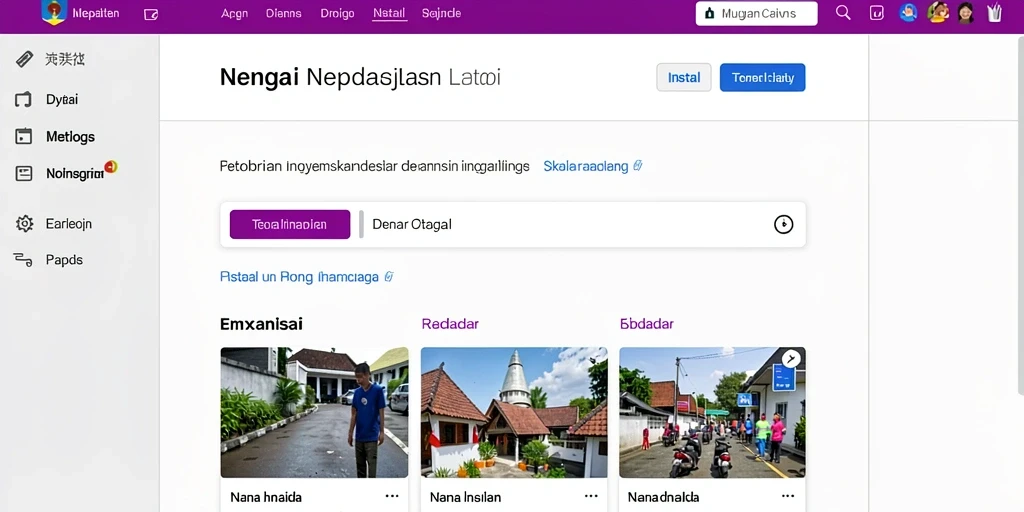Click the search magnifier icon
This screenshot has width=1024, height=512.
(843, 13)
